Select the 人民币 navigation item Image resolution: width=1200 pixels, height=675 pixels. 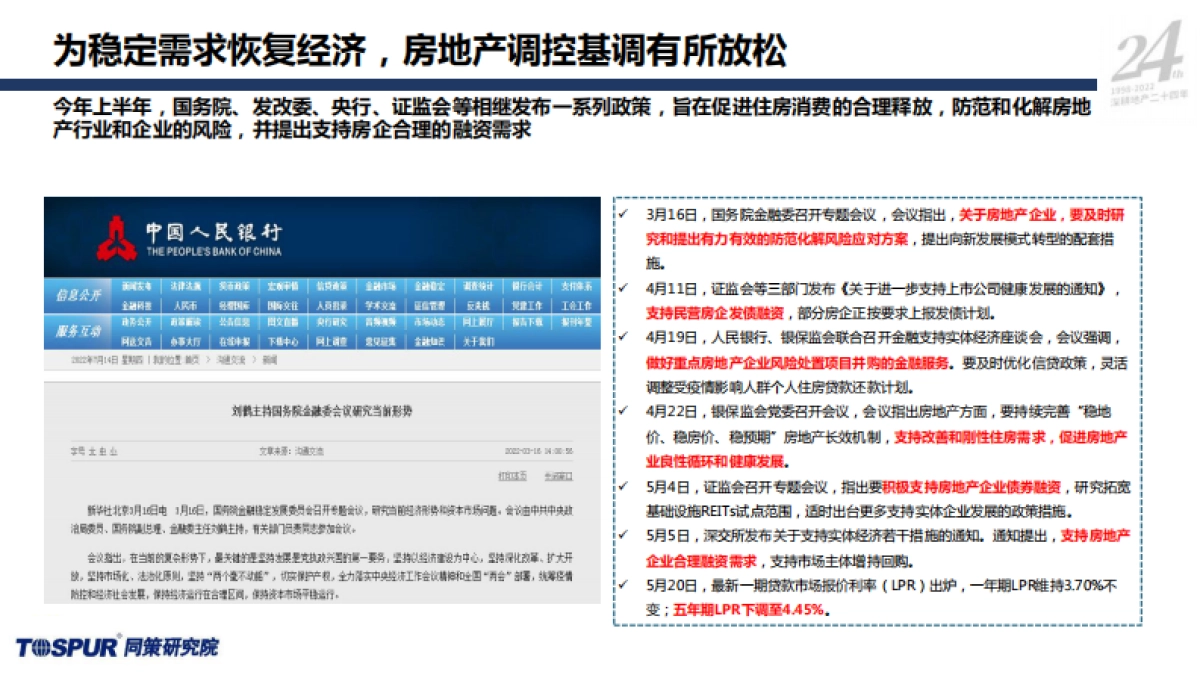click(187, 307)
